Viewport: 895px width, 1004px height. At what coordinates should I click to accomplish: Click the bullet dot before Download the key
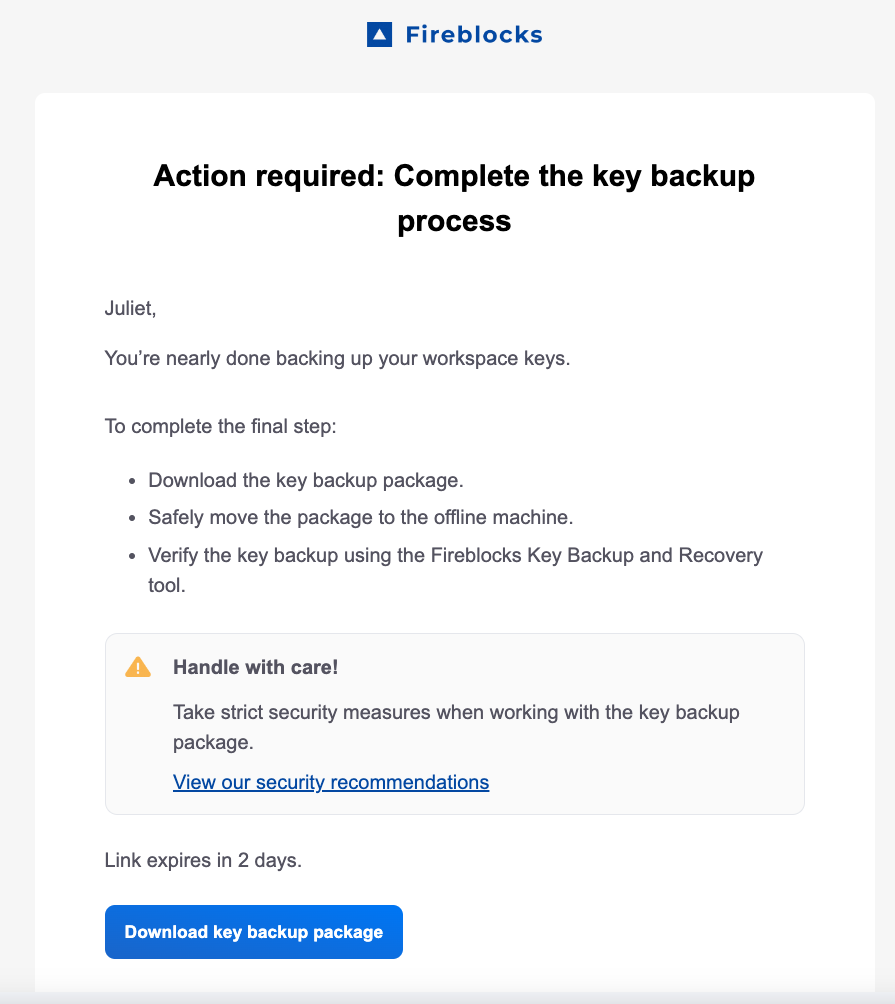point(132,481)
